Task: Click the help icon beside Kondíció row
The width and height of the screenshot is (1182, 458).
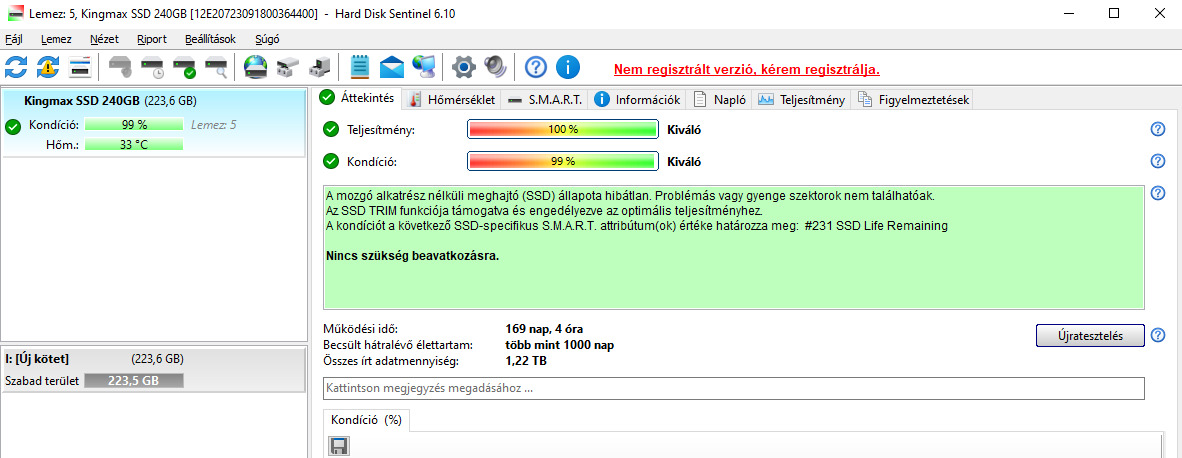Action: (1159, 161)
